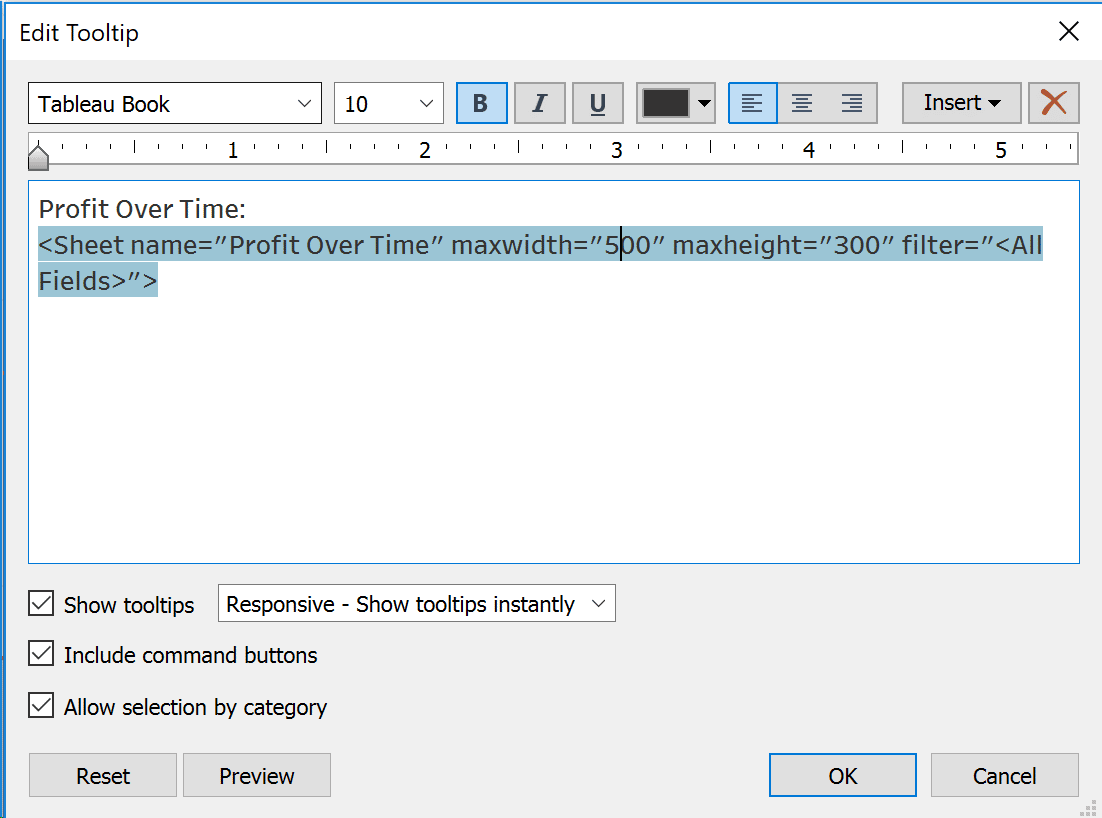Open font color dropdown arrow
Image resolution: width=1102 pixels, height=818 pixels.
click(704, 103)
